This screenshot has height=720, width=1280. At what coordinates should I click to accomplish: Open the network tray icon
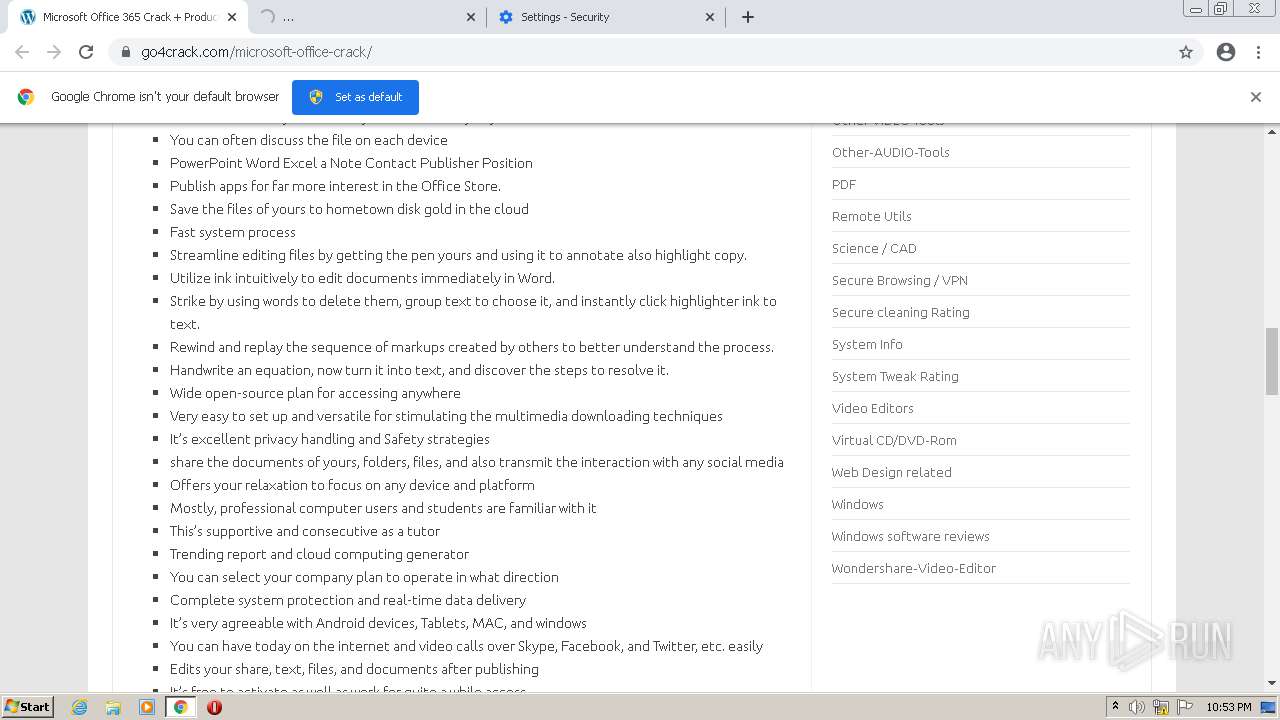(x=1161, y=707)
